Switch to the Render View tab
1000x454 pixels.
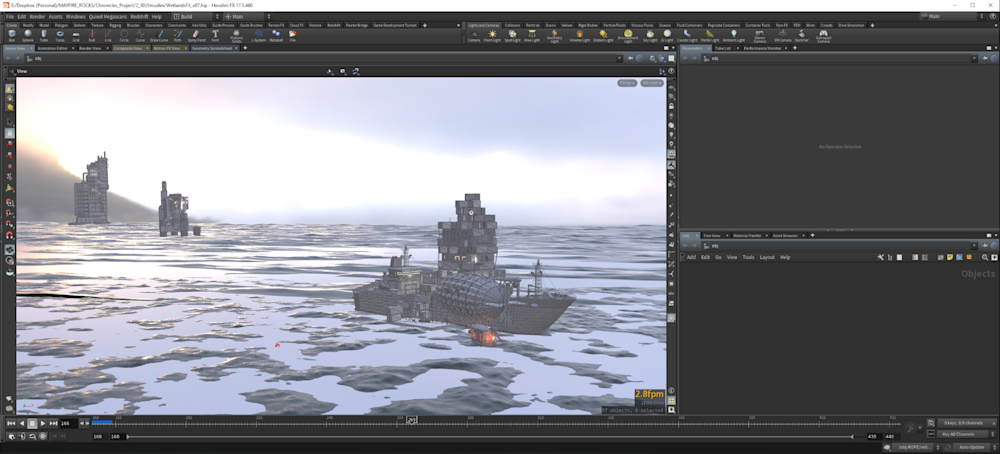(x=90, y=48)
